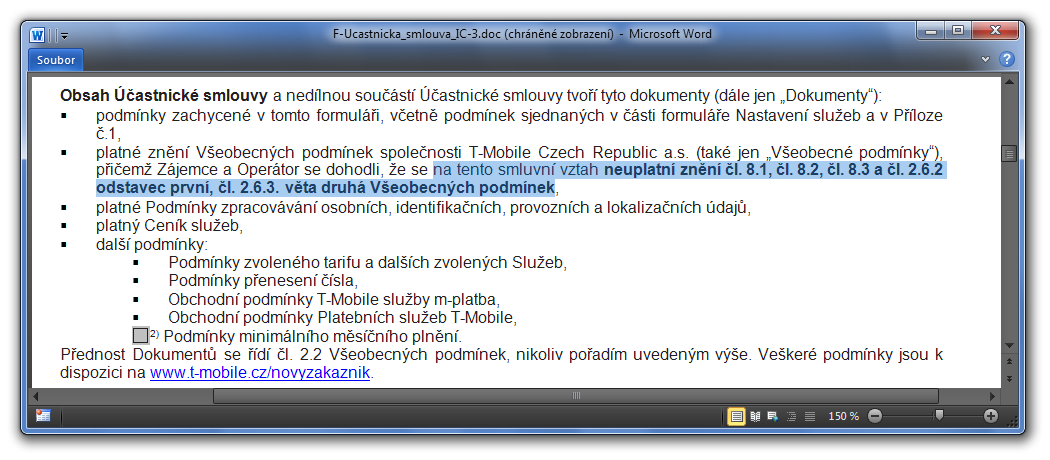Go to next page with double-down arrow
1050x460 pixels.
[1009, 378]
